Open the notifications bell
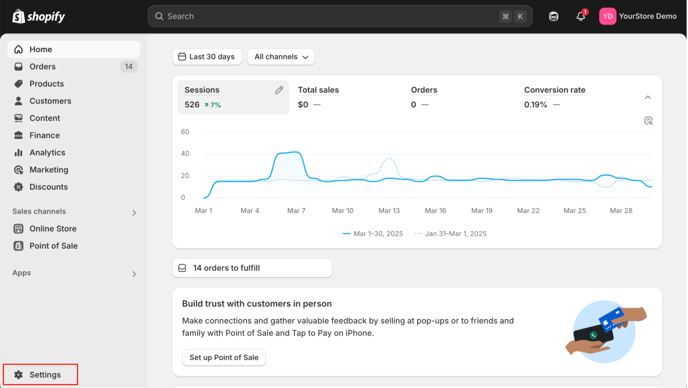 (x=580, y=16)
